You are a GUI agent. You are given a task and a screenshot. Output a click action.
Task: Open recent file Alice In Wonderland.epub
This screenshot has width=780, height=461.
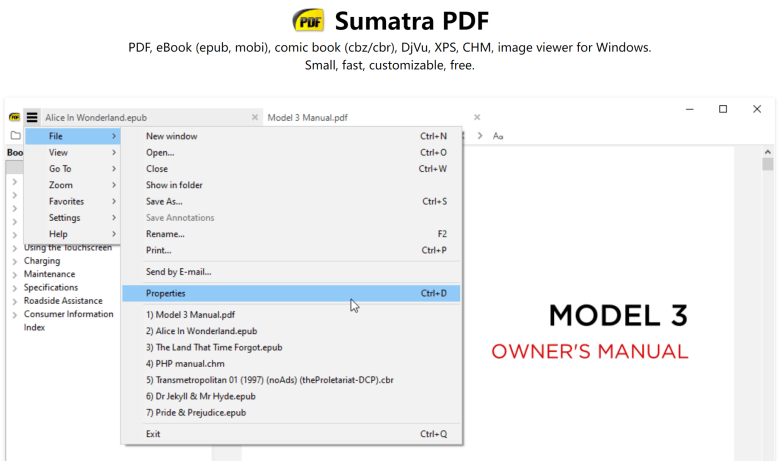[x=292, y=331]
